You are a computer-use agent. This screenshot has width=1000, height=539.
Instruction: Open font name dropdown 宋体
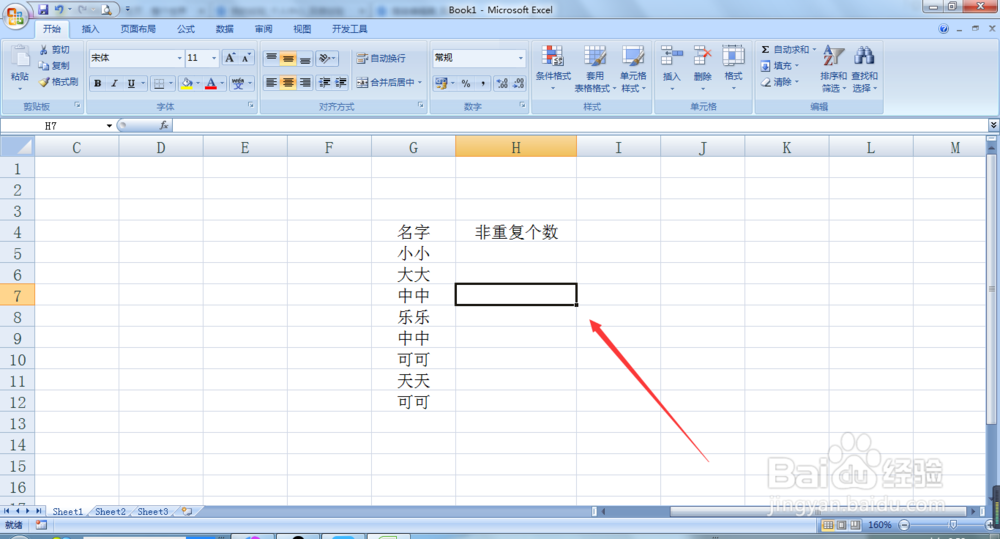pyautogui.click(x=179, y=58)
